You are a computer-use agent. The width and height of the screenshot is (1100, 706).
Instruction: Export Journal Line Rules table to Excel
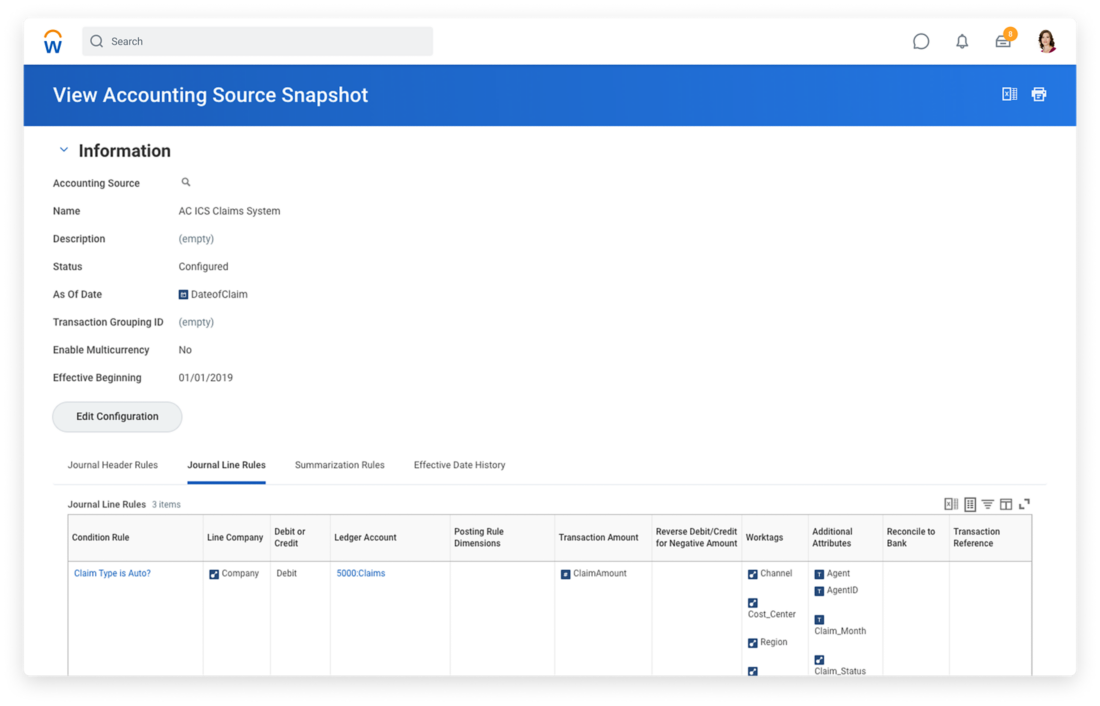pyautogui.click(x=951, y=504)
